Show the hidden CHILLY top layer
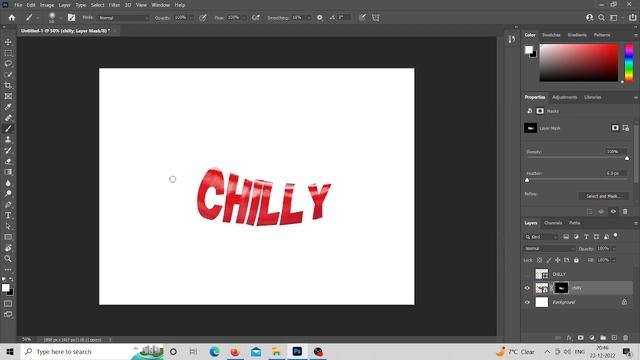Image resolution: width=640 pixels, height=360 pixels. (x=527, y=274)
